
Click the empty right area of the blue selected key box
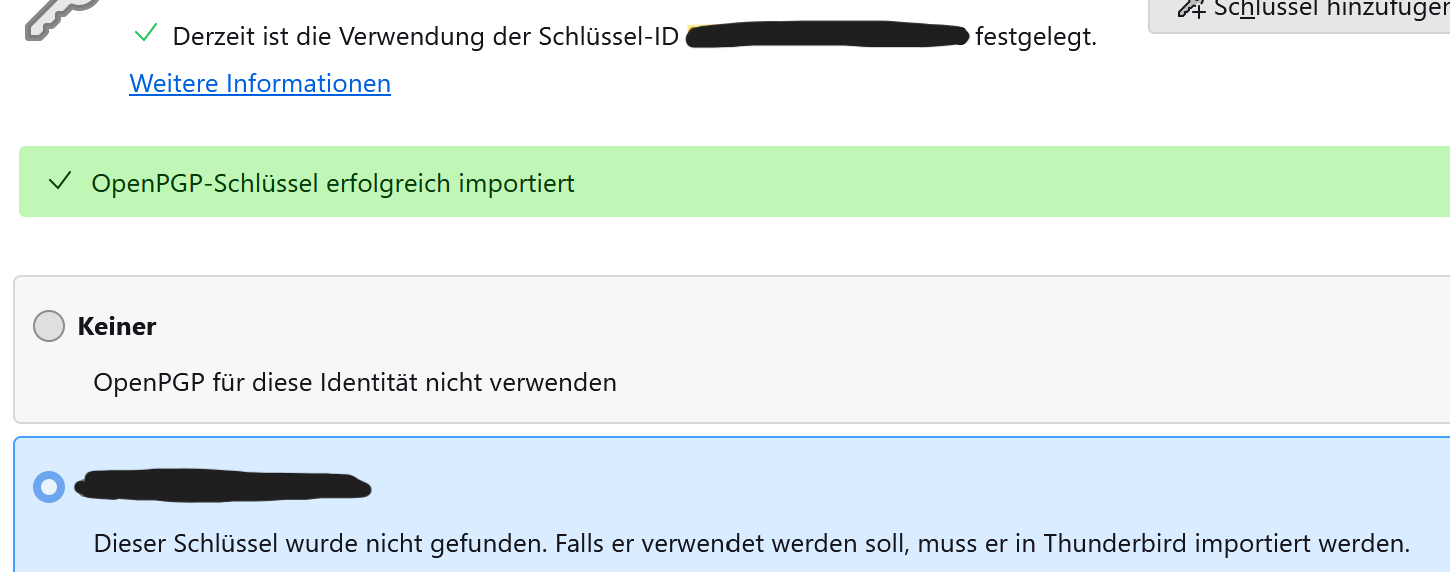point(1000,487)
